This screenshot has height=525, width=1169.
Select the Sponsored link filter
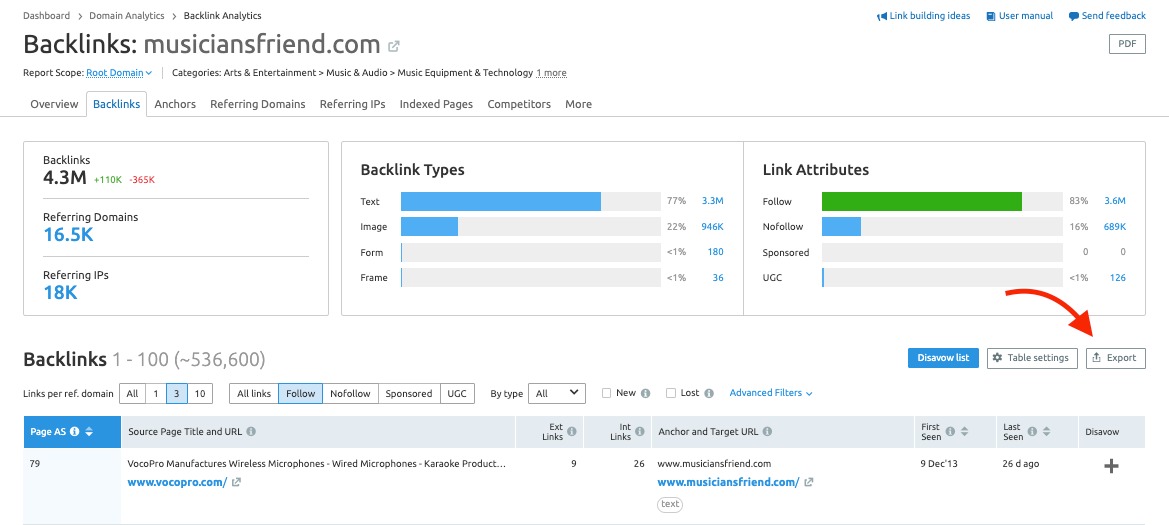coord(409,393)
